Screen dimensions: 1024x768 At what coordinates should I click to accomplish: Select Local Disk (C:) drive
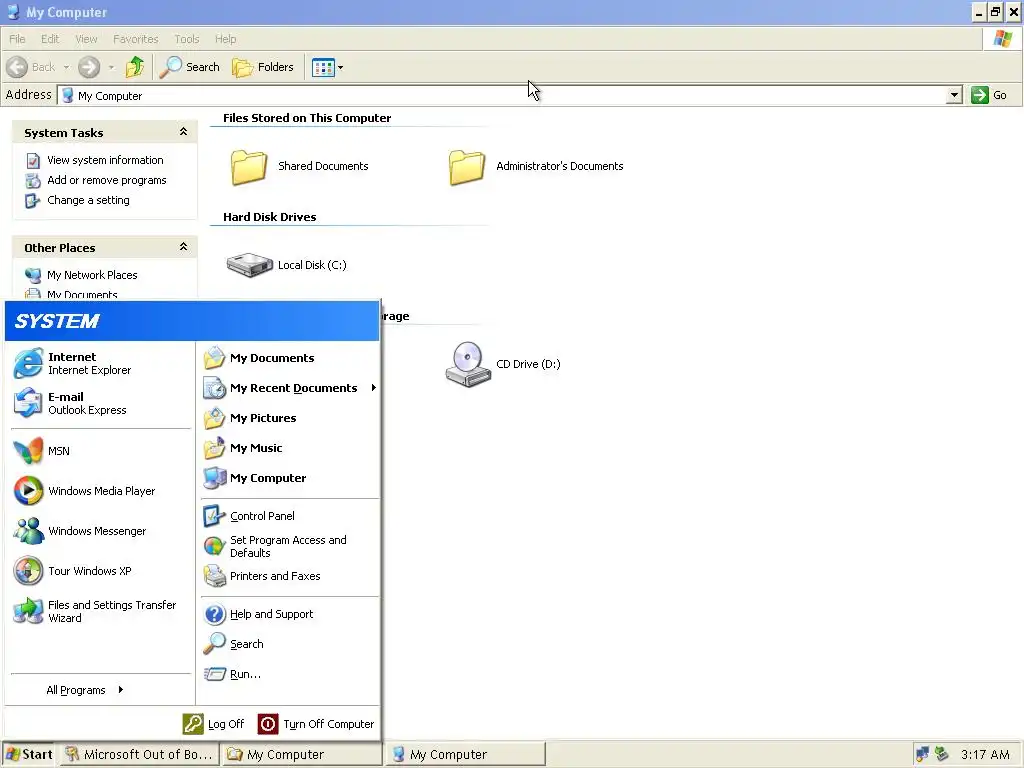tap(287, 265)
